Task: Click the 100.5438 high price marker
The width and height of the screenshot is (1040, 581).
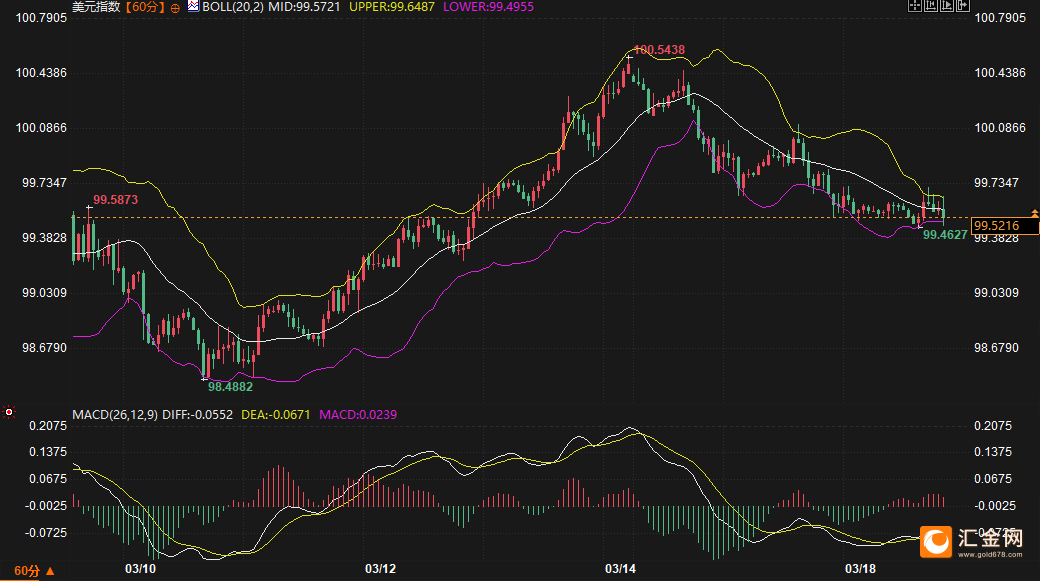Action: click(x=660, y=49)
